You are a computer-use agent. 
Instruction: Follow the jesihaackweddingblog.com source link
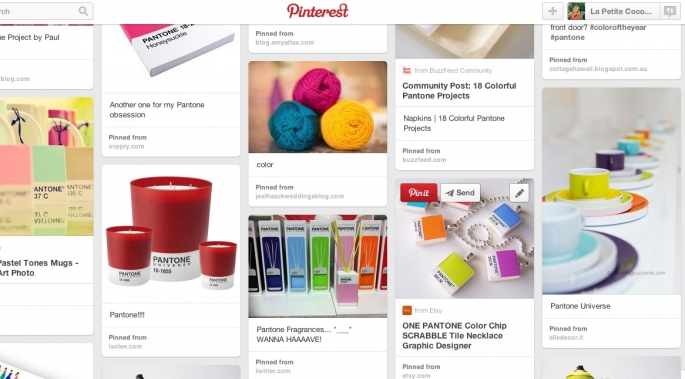[300, 196]
